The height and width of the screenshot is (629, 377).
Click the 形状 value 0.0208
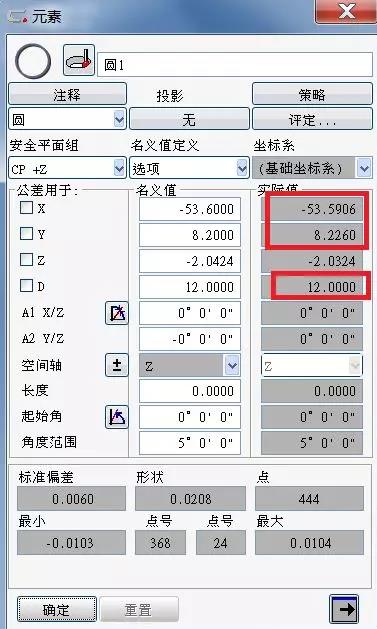[191, 499]
